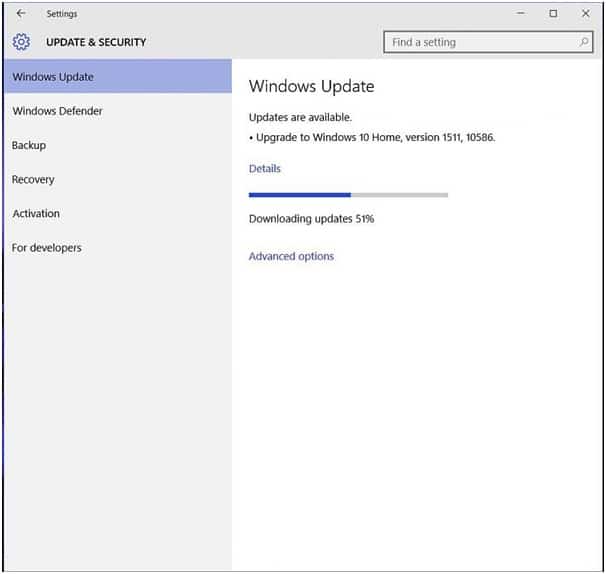Go back using the back arrow

(x=21, y=14)
